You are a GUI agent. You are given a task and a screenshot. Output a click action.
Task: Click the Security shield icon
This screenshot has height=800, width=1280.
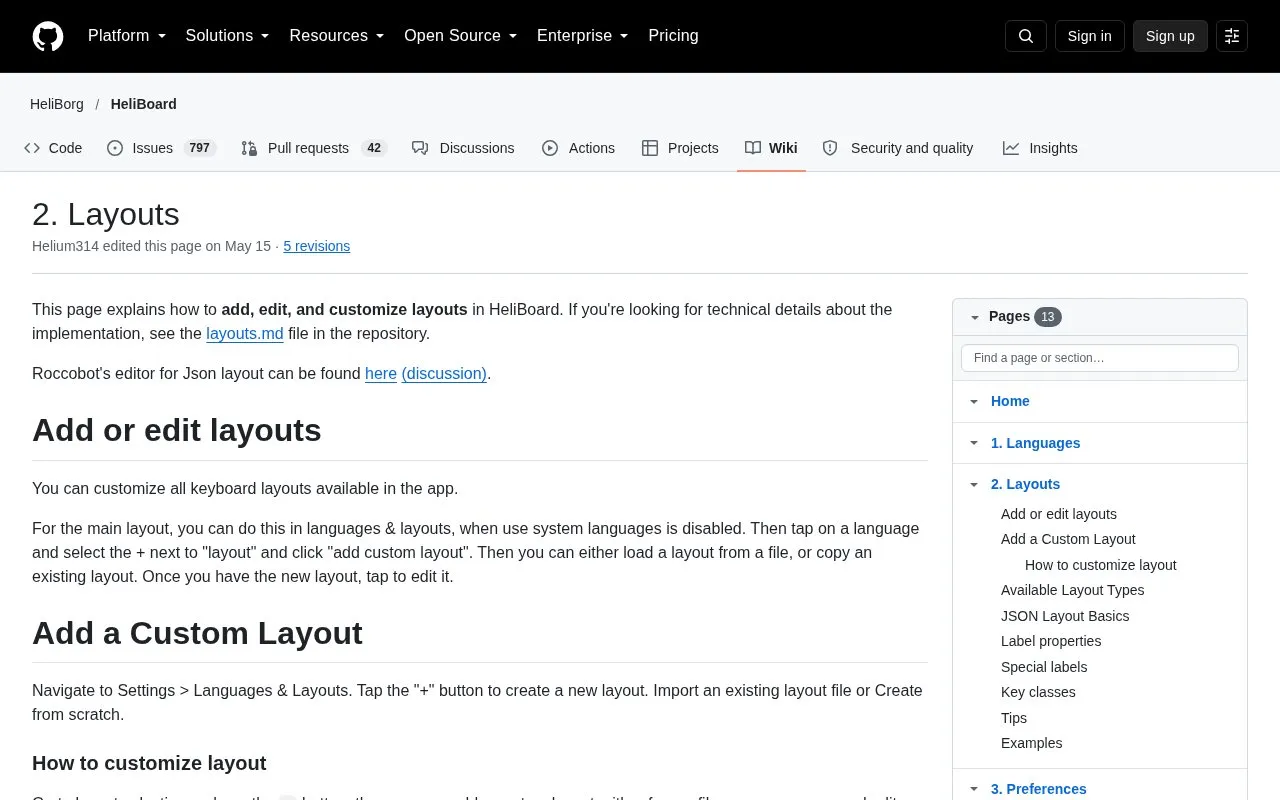pyautogui.click(x=830, y=148)
